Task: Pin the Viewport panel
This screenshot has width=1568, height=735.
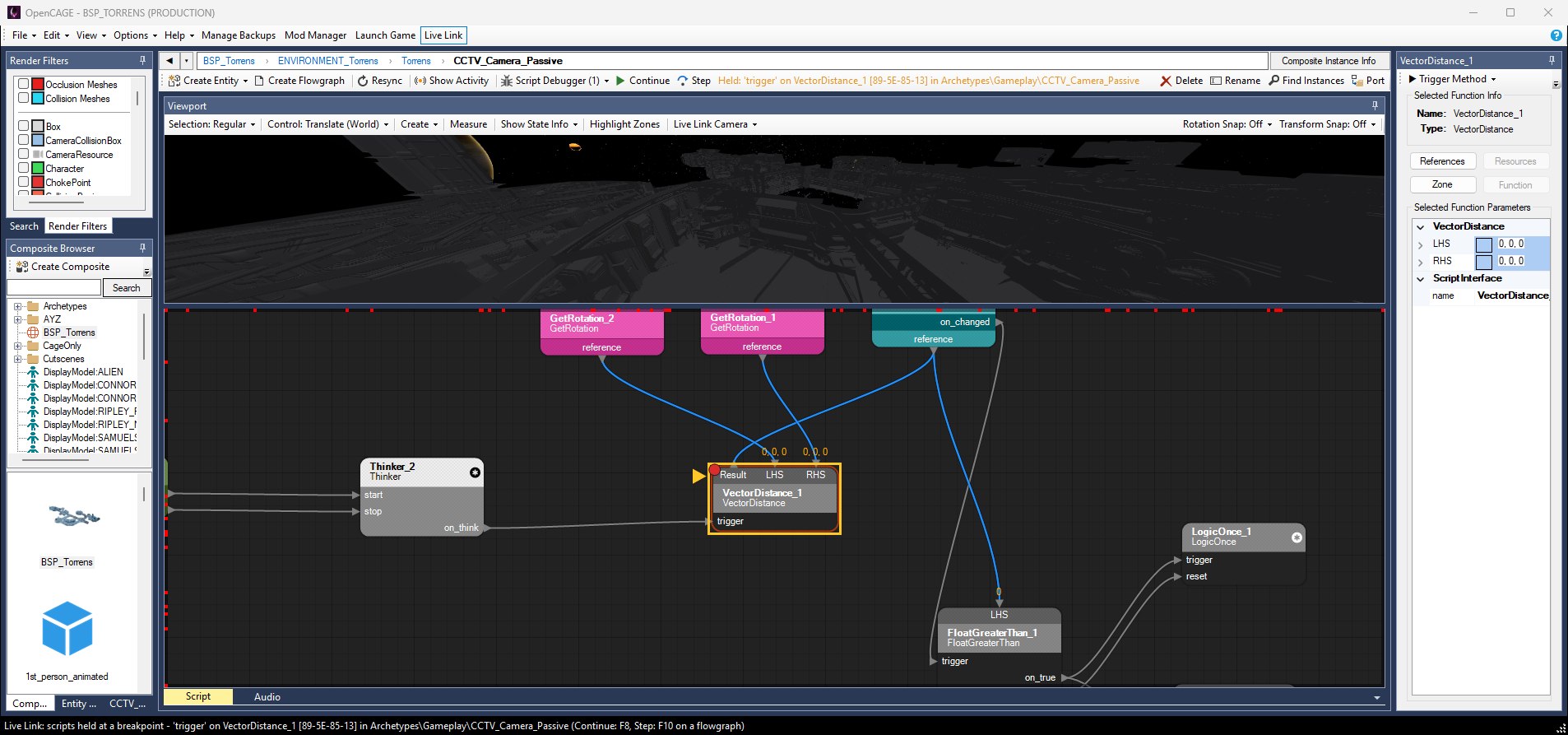Action: (1375, 106)
